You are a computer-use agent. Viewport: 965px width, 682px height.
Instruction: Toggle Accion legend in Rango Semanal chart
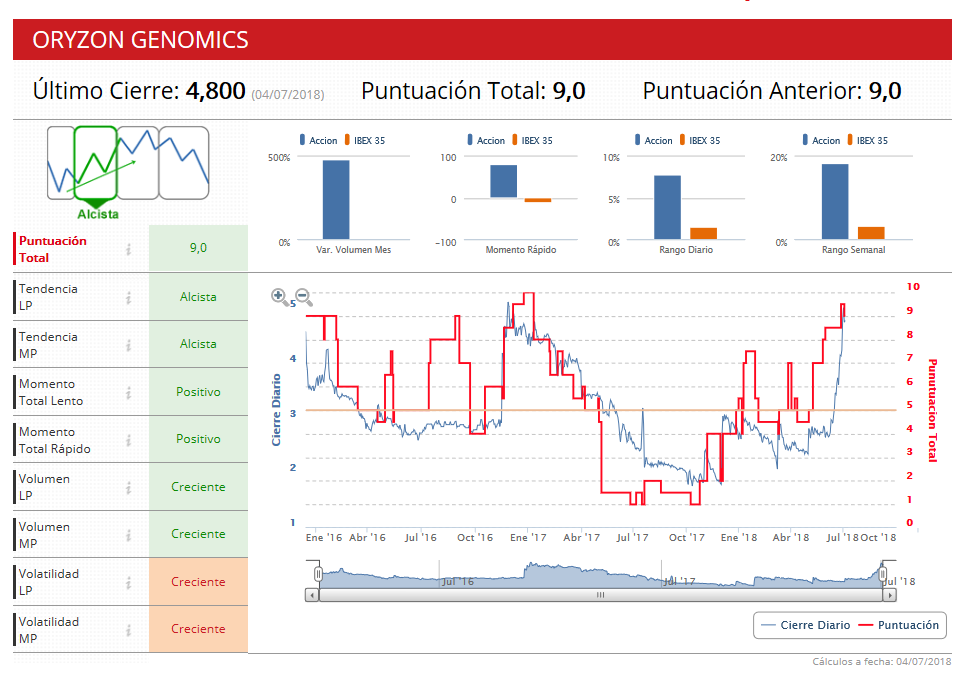pyautogui.click(x=821, y=140)
